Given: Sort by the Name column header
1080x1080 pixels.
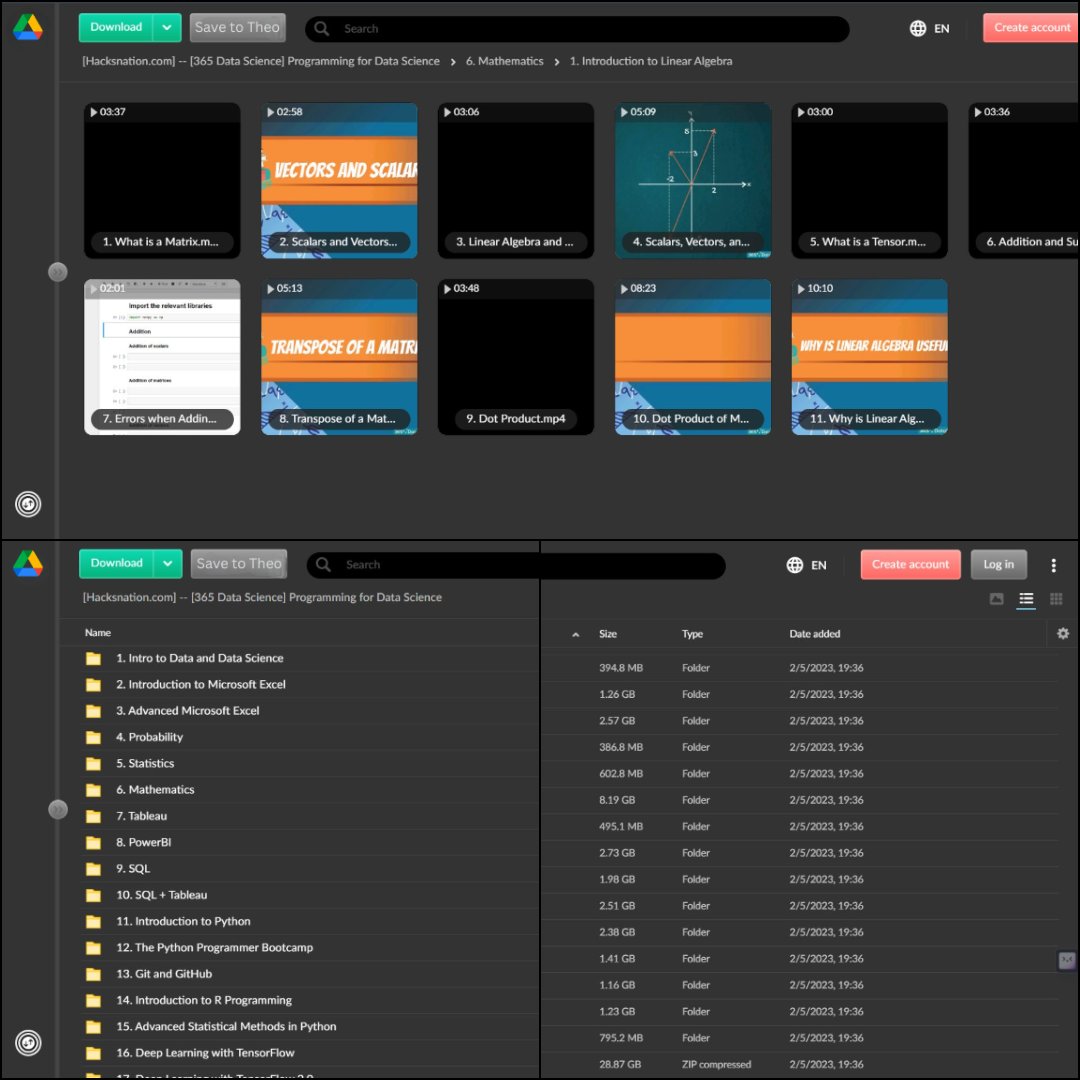Looking at the screenshot, I should pos(98,632).
